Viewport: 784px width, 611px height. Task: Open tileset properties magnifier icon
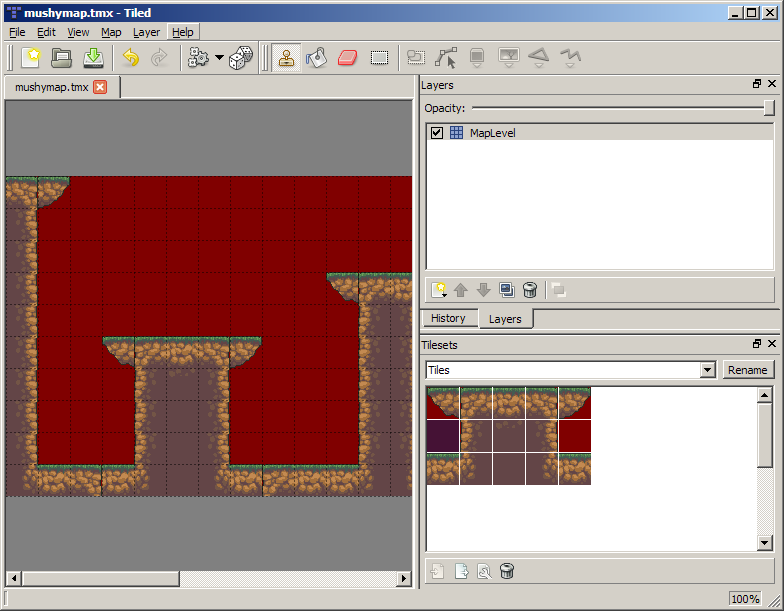click(x=484, y=571)
